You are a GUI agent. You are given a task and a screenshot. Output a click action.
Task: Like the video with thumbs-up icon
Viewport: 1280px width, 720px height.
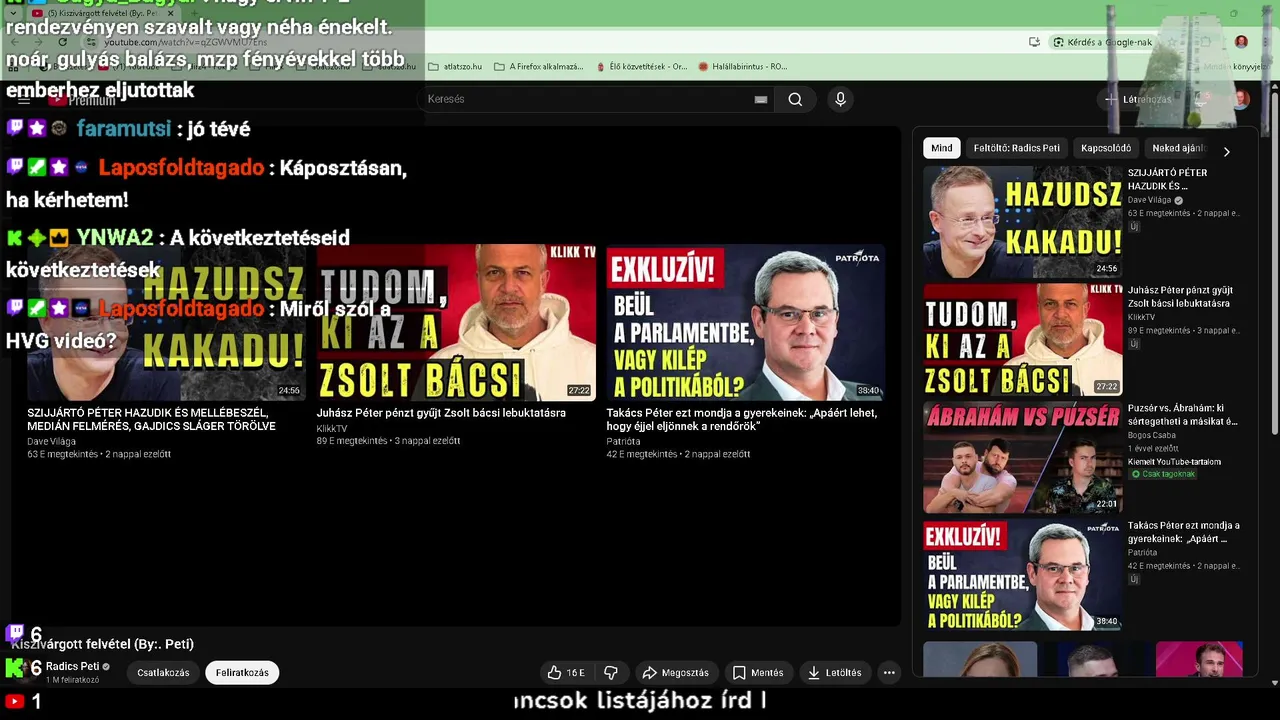(565, 673)
